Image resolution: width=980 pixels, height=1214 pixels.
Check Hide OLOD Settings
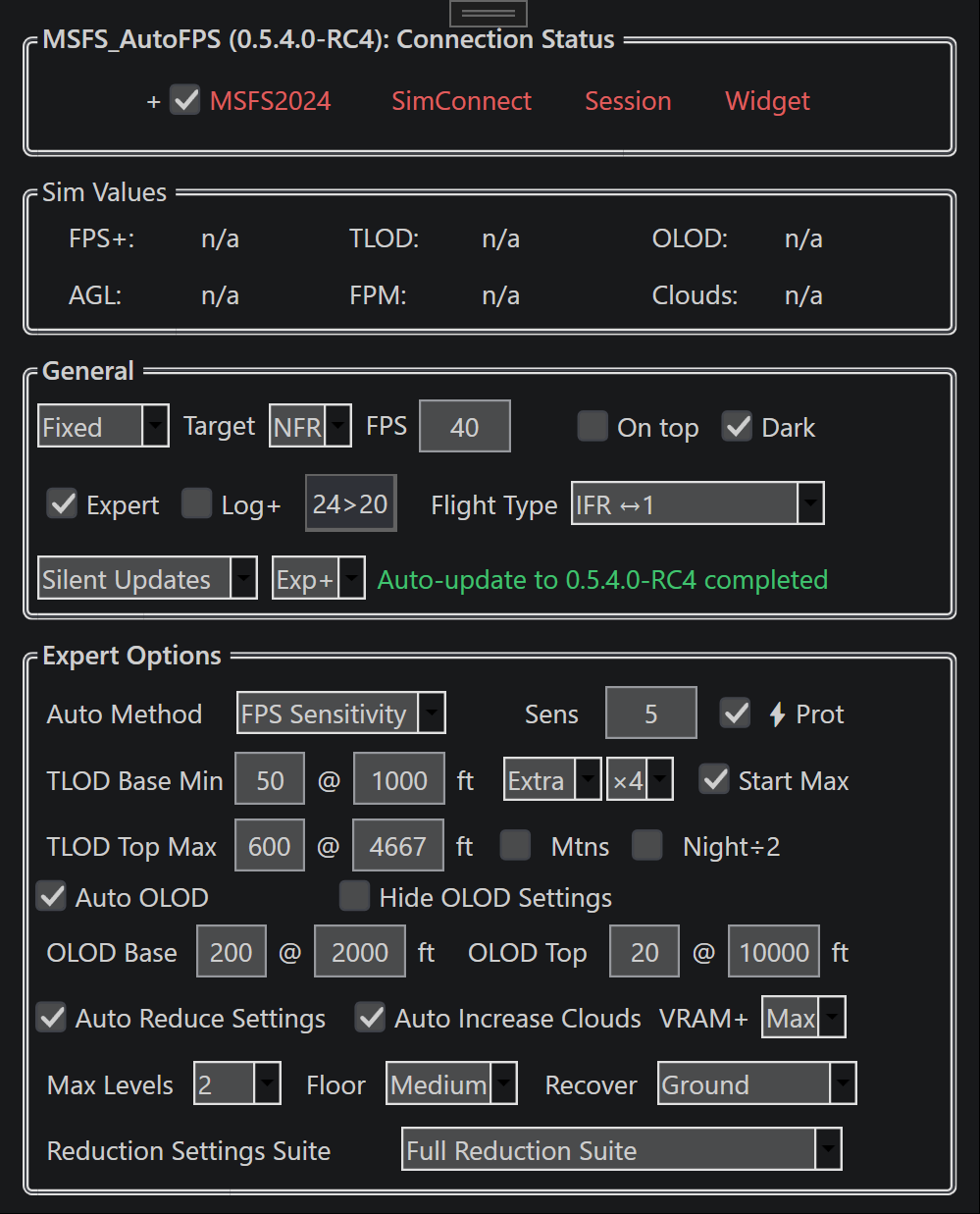click(x=354, y=896)
